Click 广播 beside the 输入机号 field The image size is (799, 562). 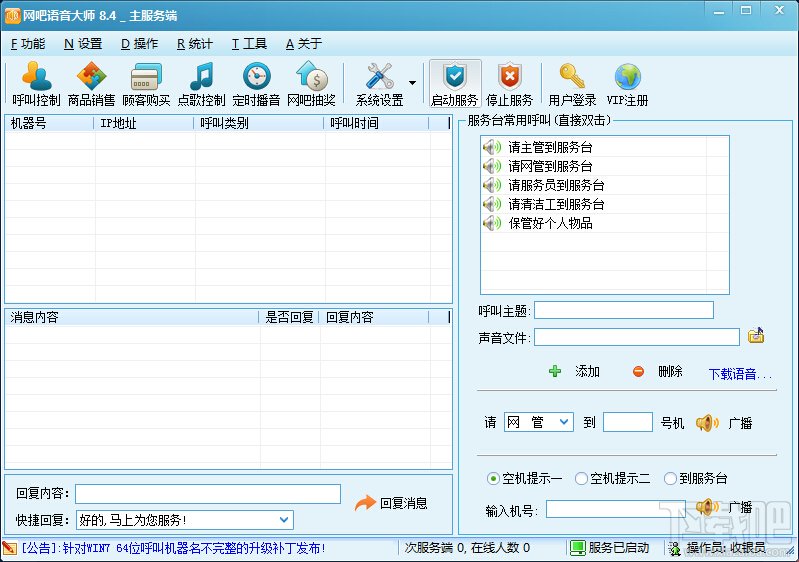724,507
